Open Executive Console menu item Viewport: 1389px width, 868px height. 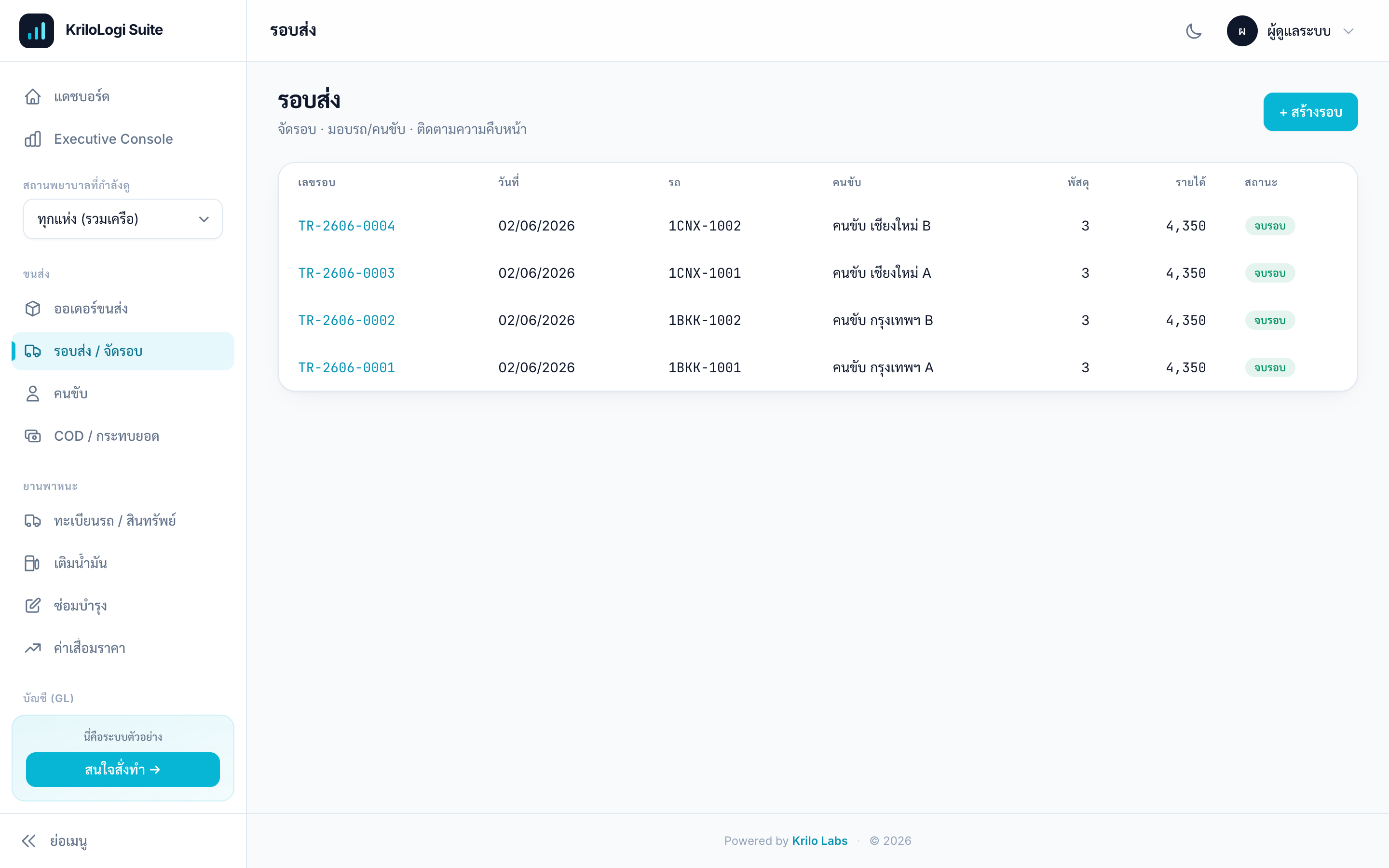123,139
